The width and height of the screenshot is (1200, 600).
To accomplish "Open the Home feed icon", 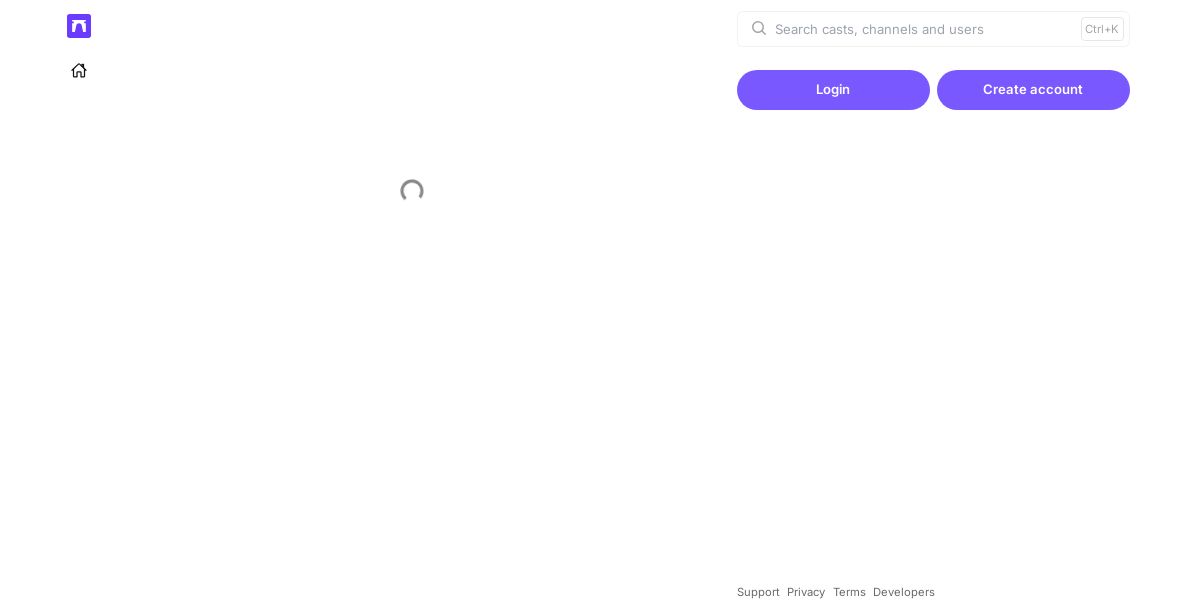I will 79,70.
